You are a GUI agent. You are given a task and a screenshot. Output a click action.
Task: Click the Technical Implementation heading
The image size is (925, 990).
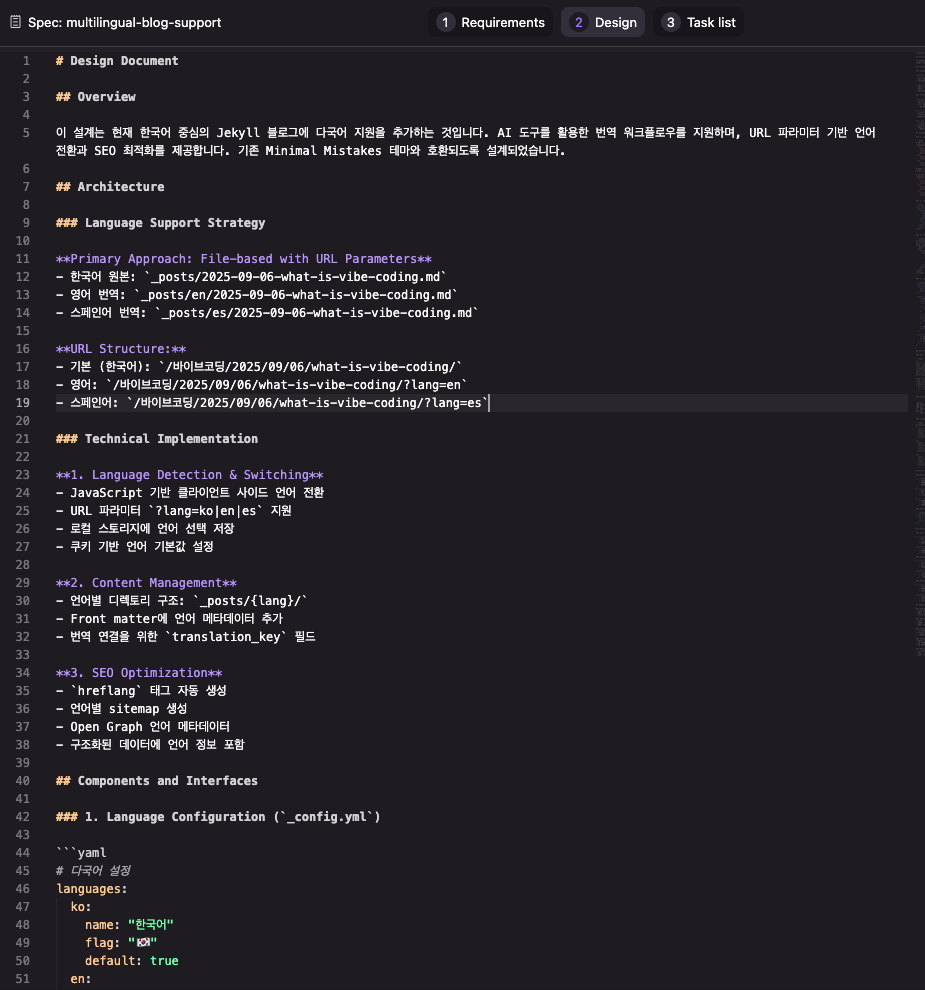[157, 439]
